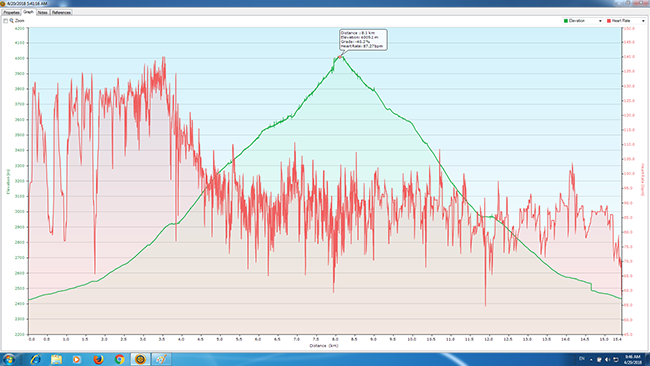The height and width of the screenshot is (366, 650).
Task: Open the Windows Start menu
Action: [9, 359]
